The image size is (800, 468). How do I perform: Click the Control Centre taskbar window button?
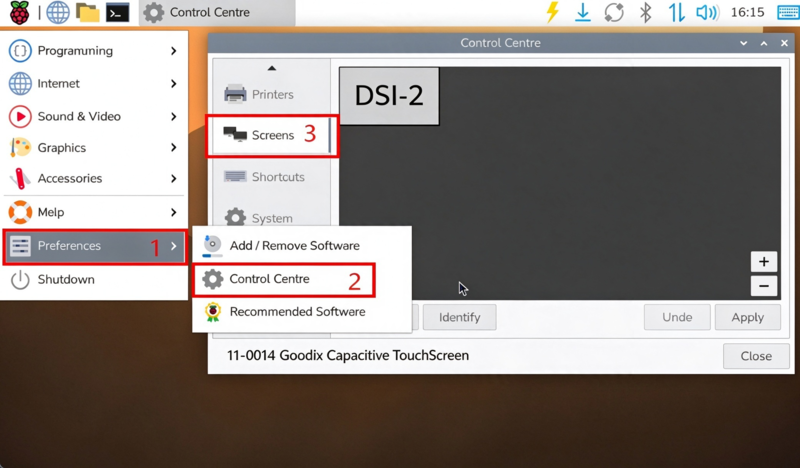click(217, 12)
